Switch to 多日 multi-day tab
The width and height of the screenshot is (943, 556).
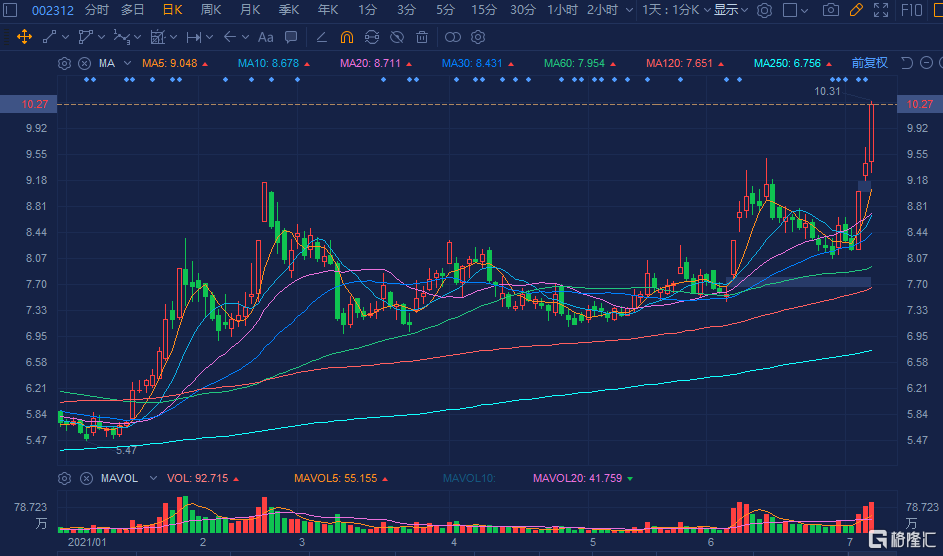132,10
